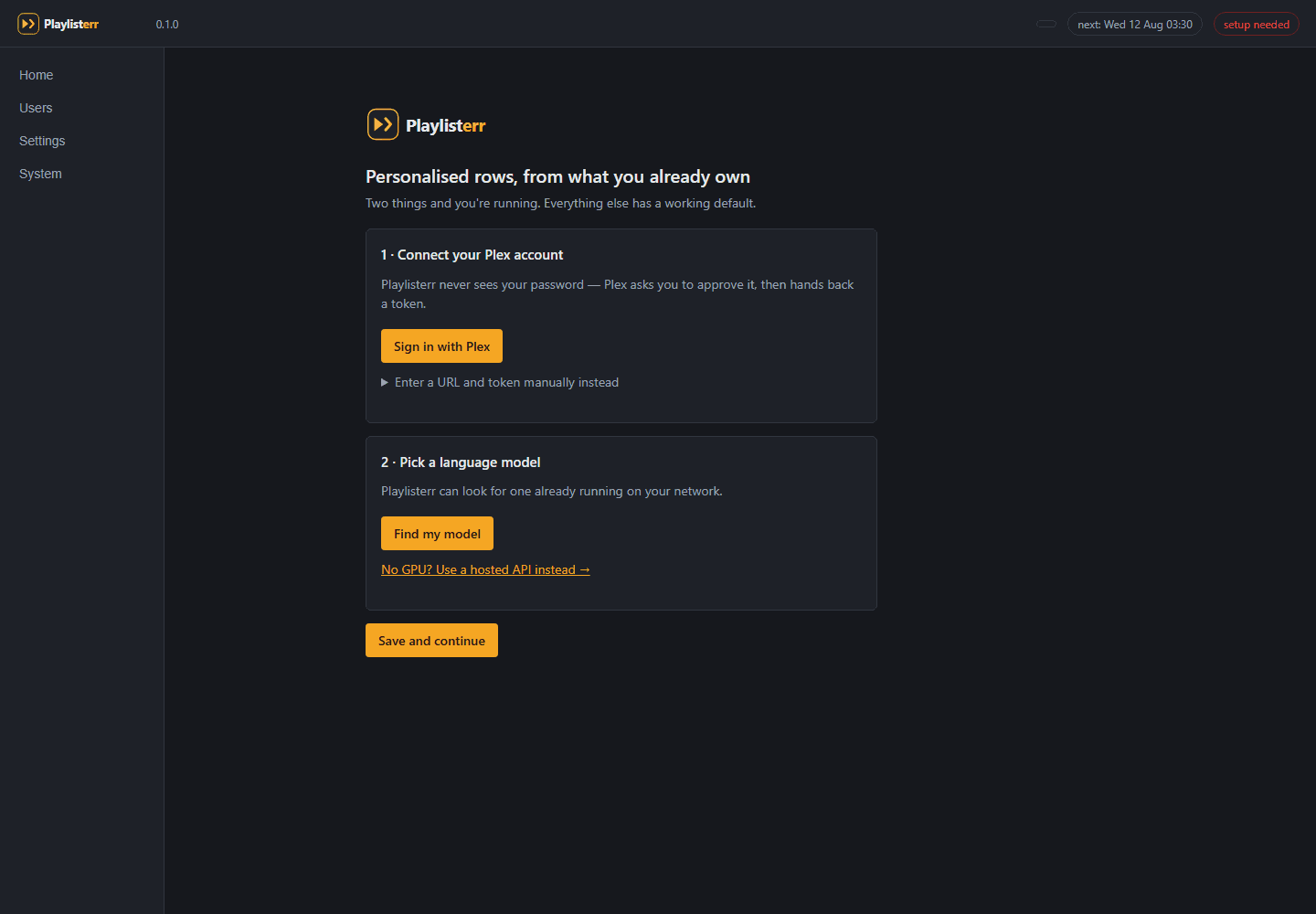Image resolution: width=1316 pixels, height=914 pixels.
Task: Click the next run 'Wed 12 Aug 03:30' pill
Action: tap(1135, 25)
